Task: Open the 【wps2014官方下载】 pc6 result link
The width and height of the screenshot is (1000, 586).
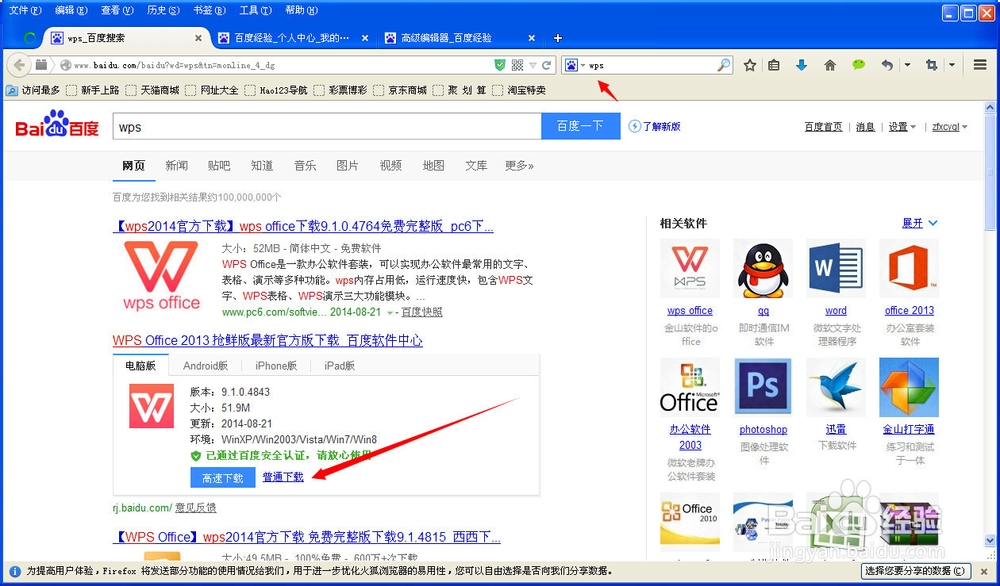Action: pyautogui.click(x=303, y=226)
